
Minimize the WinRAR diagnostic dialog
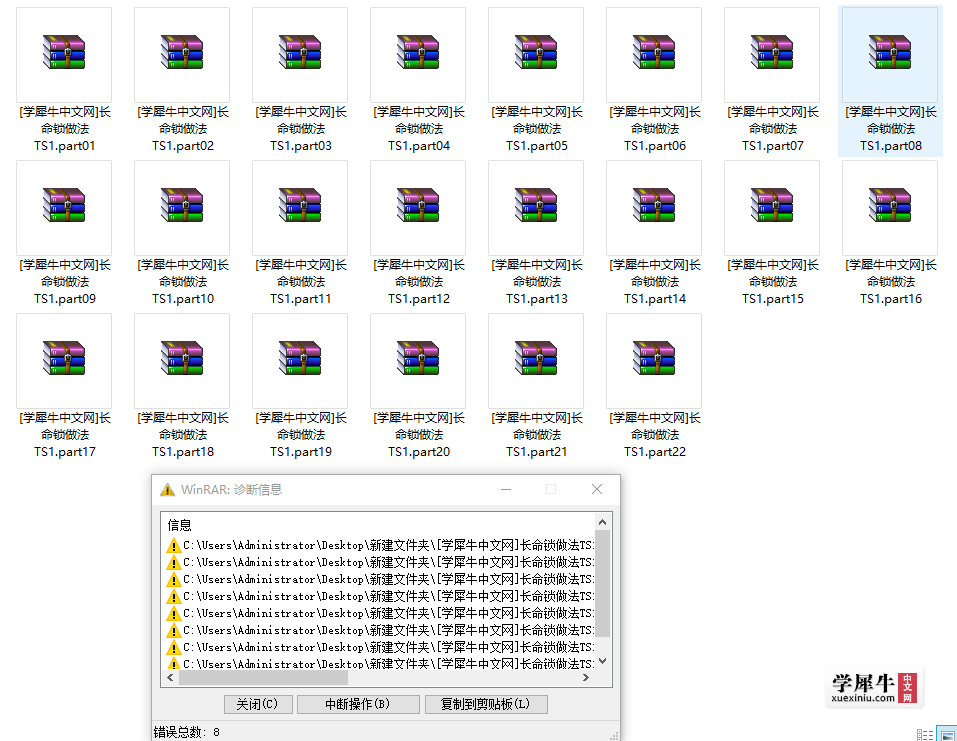[506, 490]
